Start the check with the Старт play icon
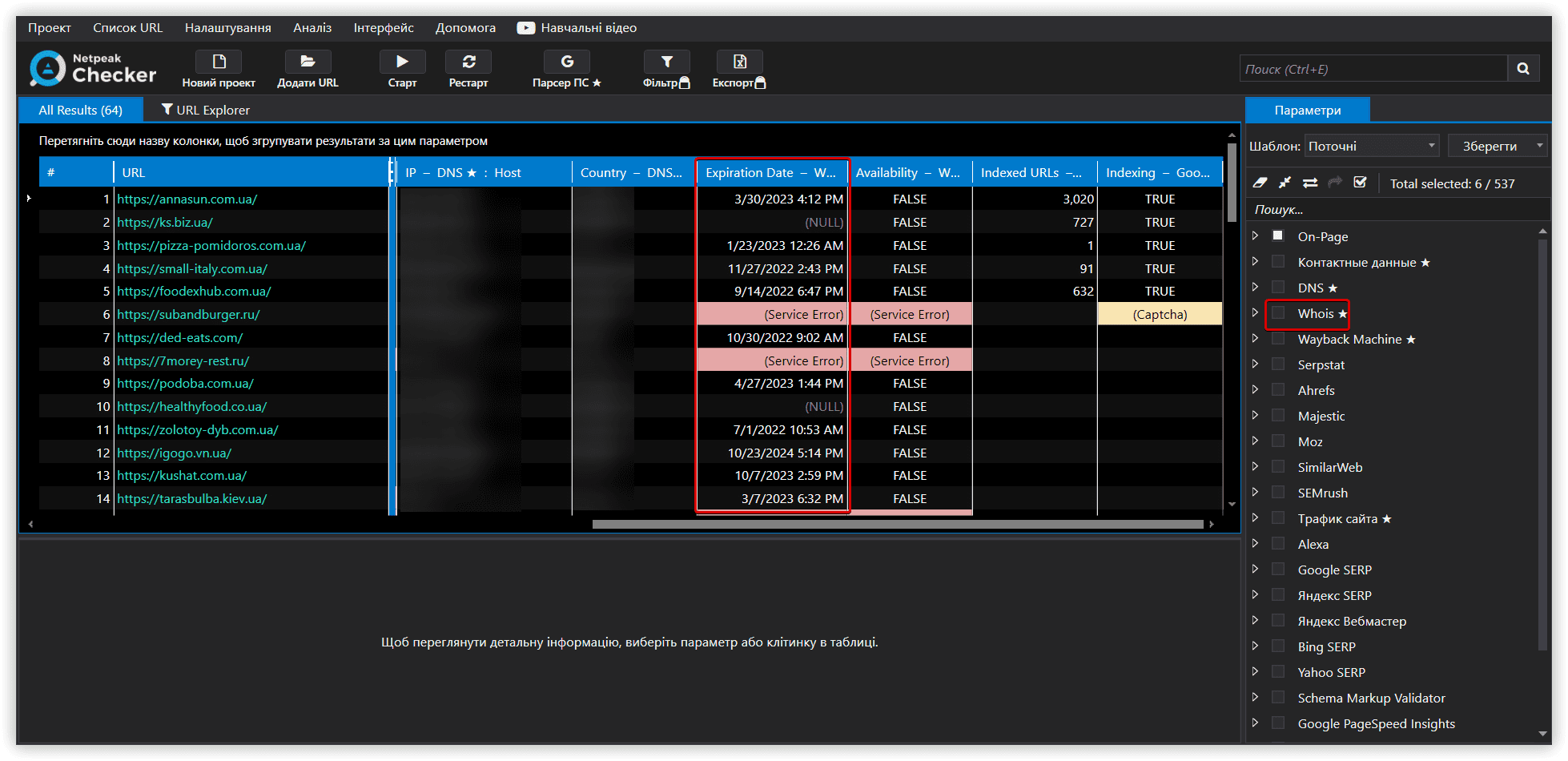Viewport: 1568px width, 761px height. coord(402,62)
